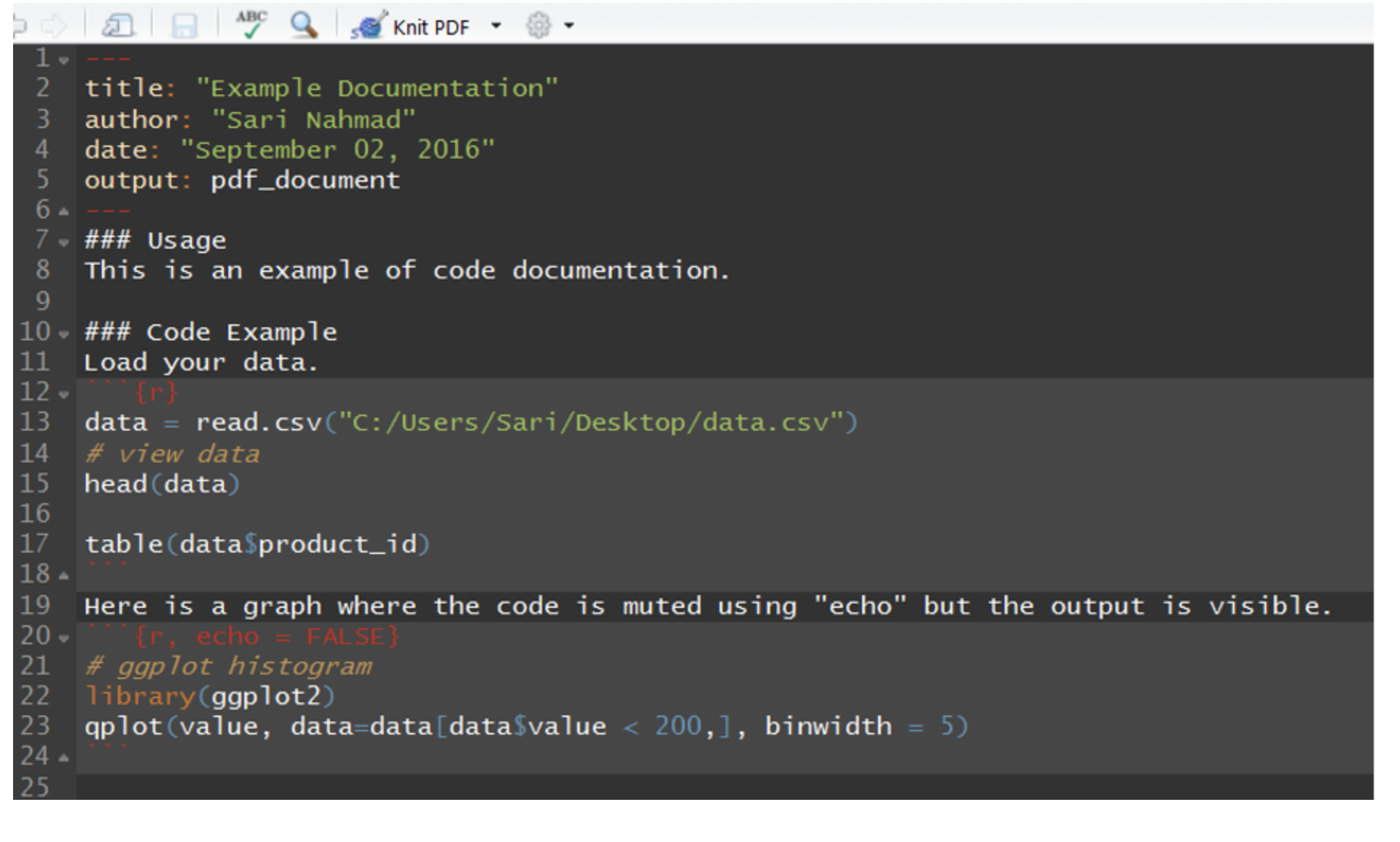Click the show in new window icon
This screenshot has width=1400, height=842.
coord(118,26)
